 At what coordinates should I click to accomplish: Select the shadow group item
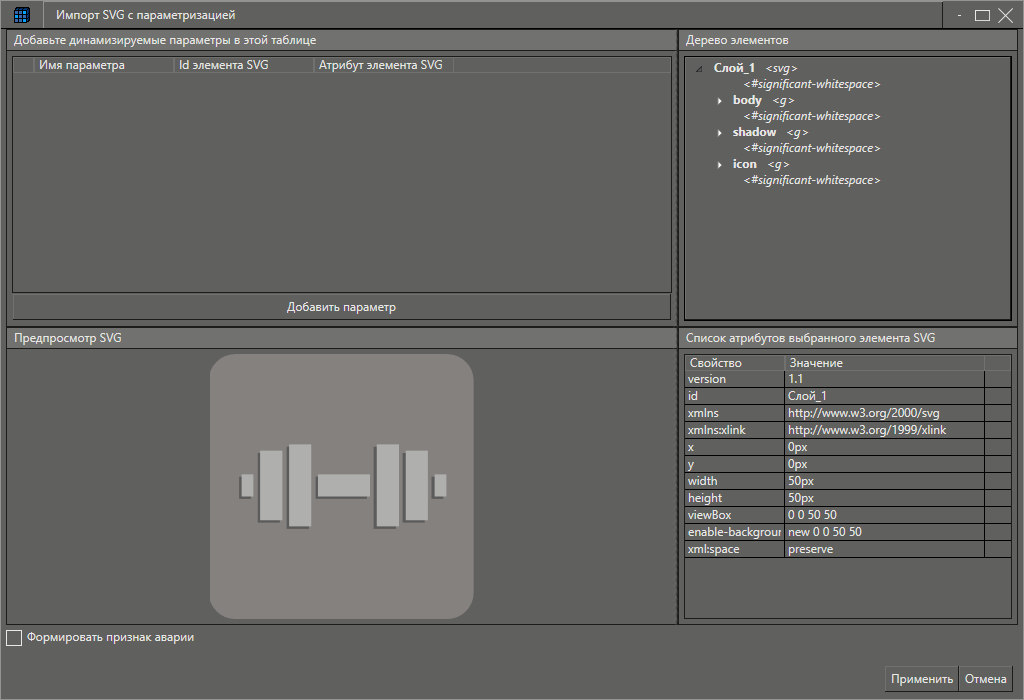coord(755,131)
